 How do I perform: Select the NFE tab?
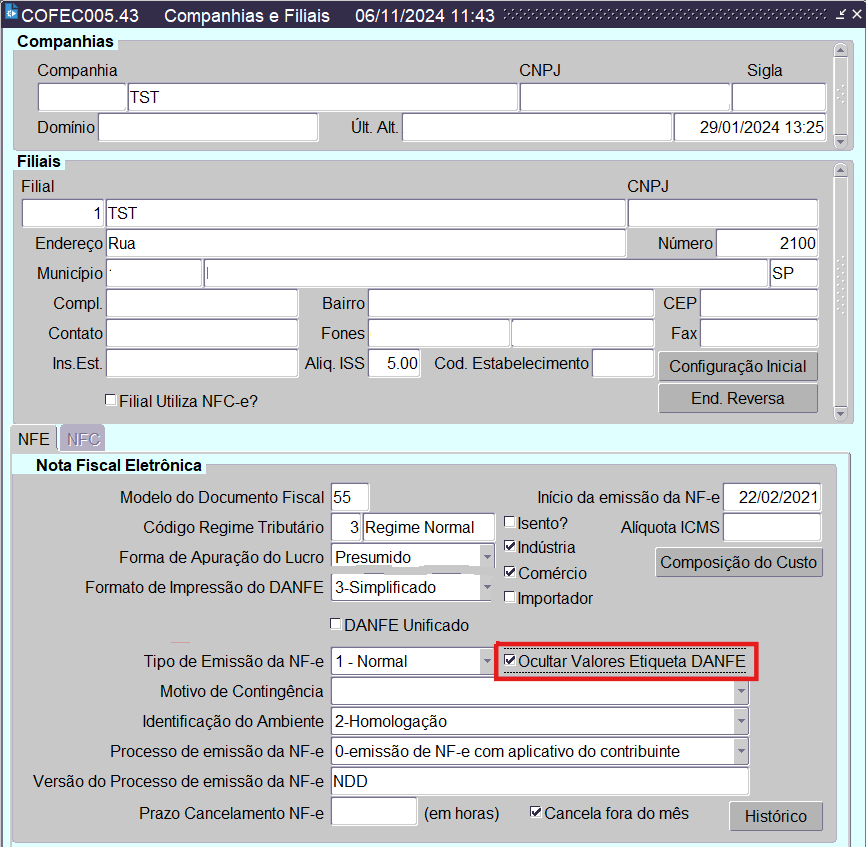(x=34, y=439)
